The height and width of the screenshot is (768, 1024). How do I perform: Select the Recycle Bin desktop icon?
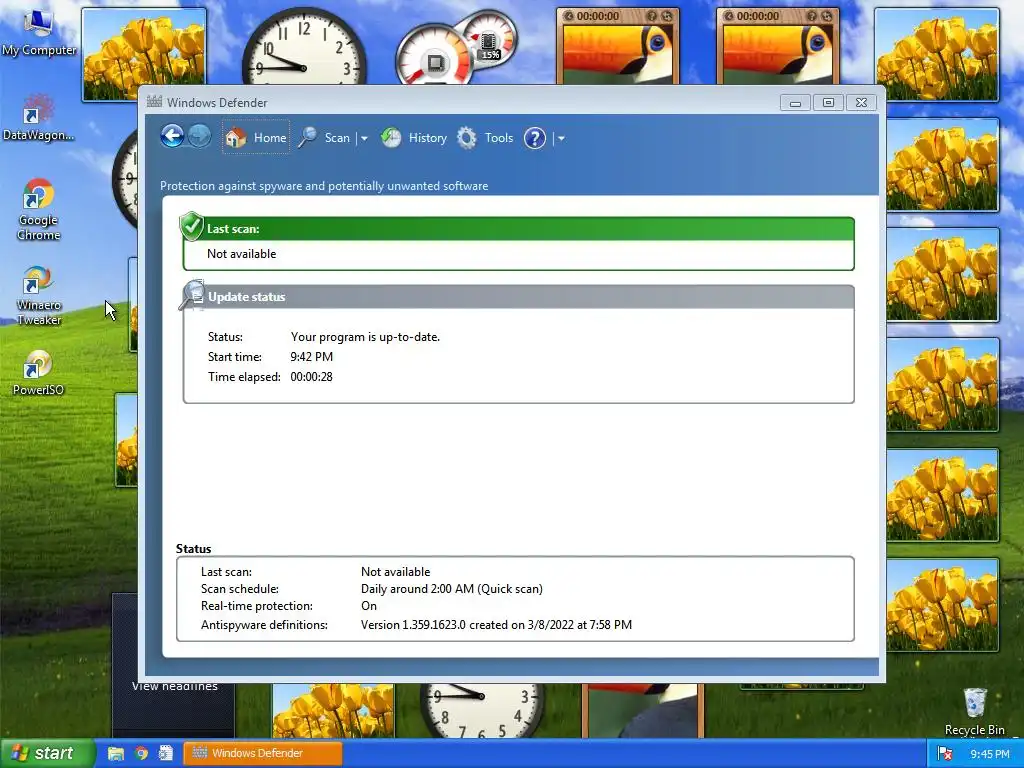tap(974, 711)
